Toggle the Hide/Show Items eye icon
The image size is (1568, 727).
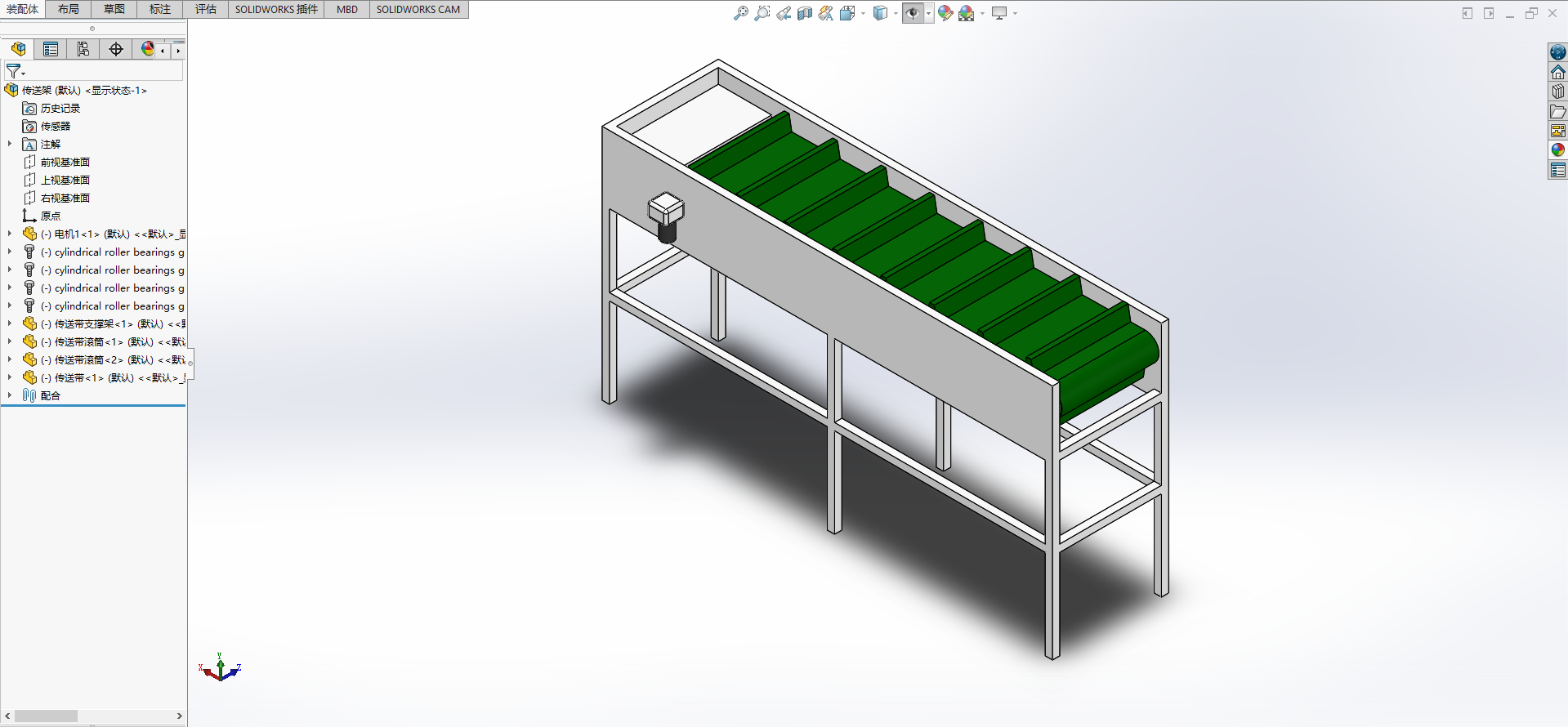pyautogui.click(x=913, y=13)
